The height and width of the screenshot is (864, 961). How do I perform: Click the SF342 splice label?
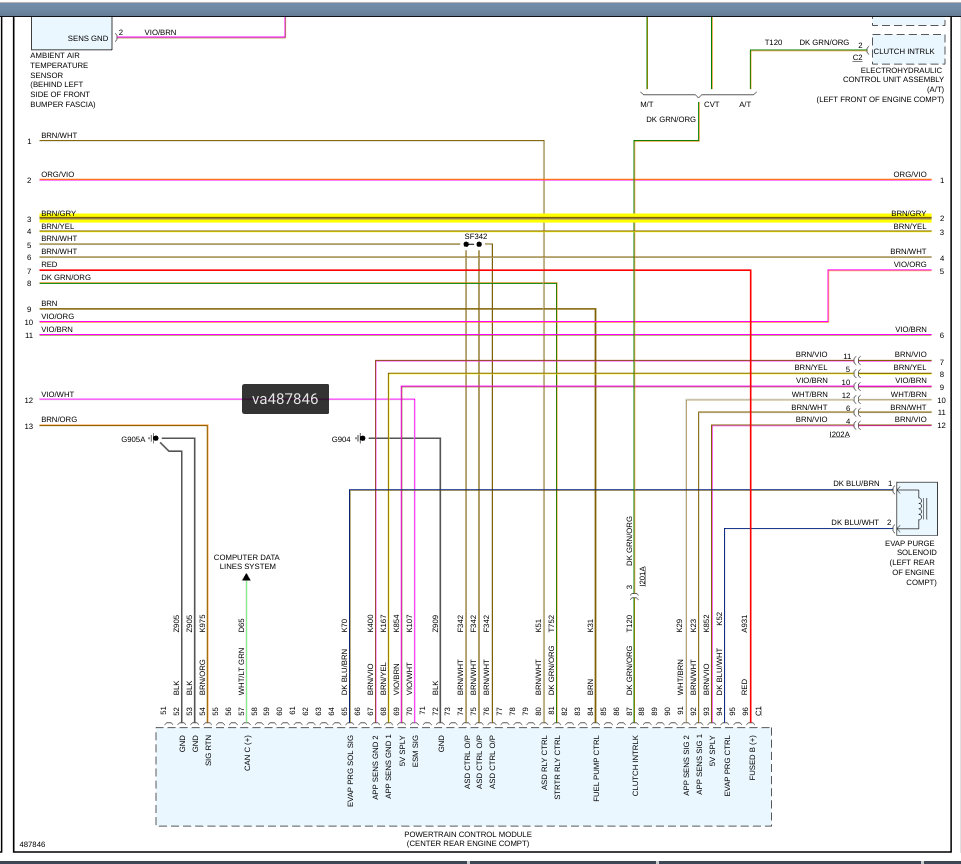(x=476, y=236)
